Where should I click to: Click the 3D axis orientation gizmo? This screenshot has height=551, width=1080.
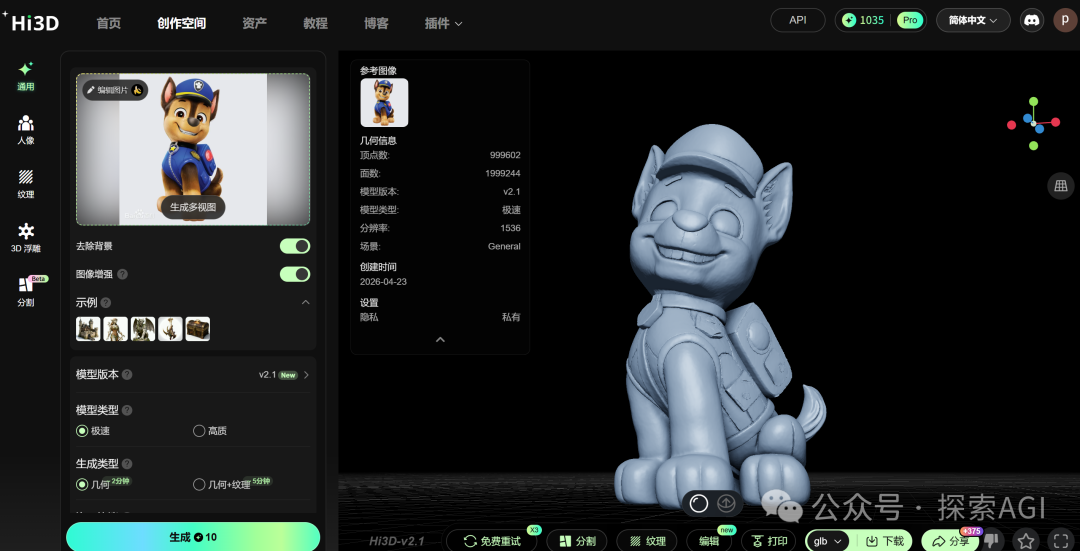pyautogui.click(x=1033, y=123)
